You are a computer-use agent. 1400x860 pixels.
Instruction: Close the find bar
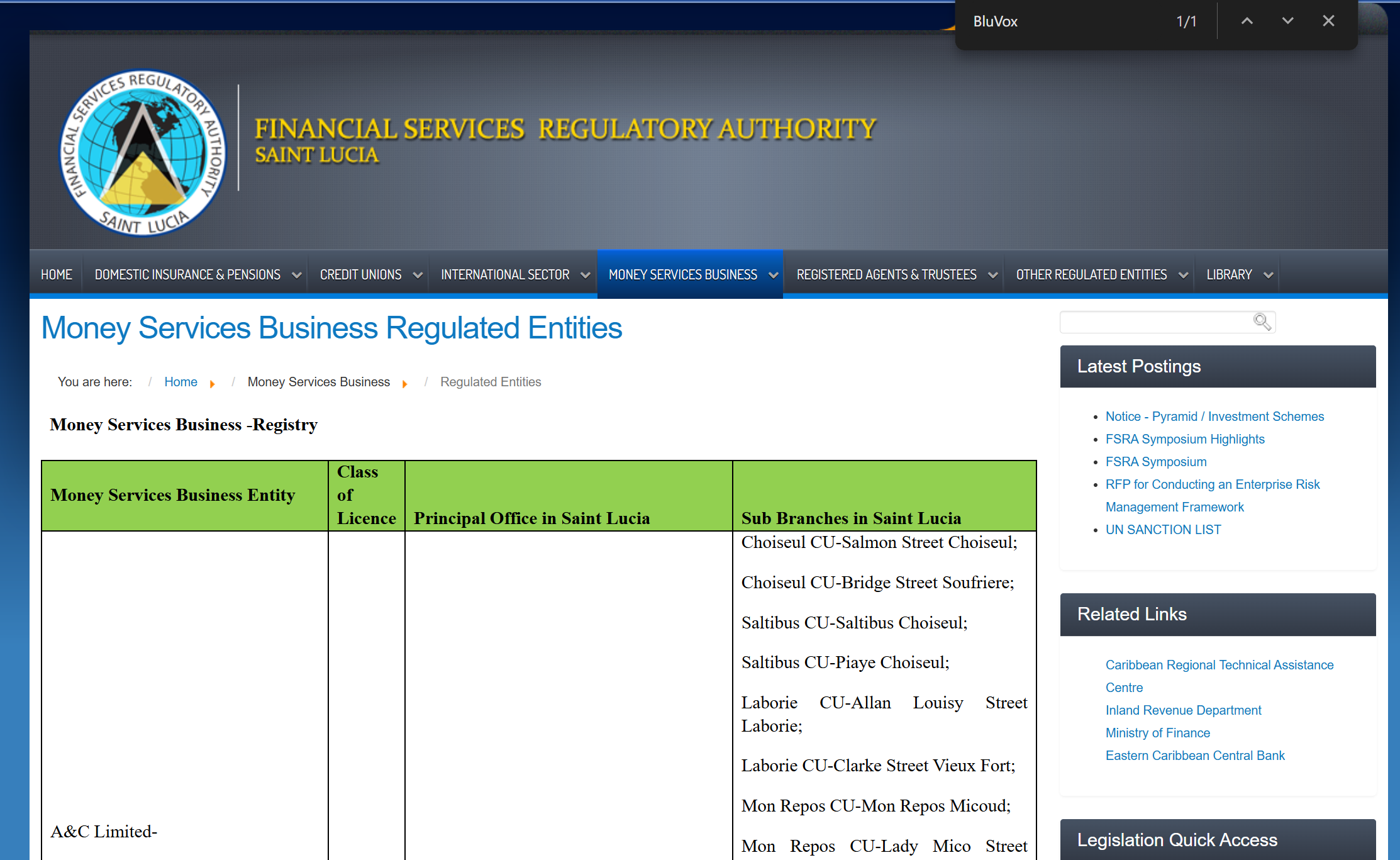tap(1328, 21)
